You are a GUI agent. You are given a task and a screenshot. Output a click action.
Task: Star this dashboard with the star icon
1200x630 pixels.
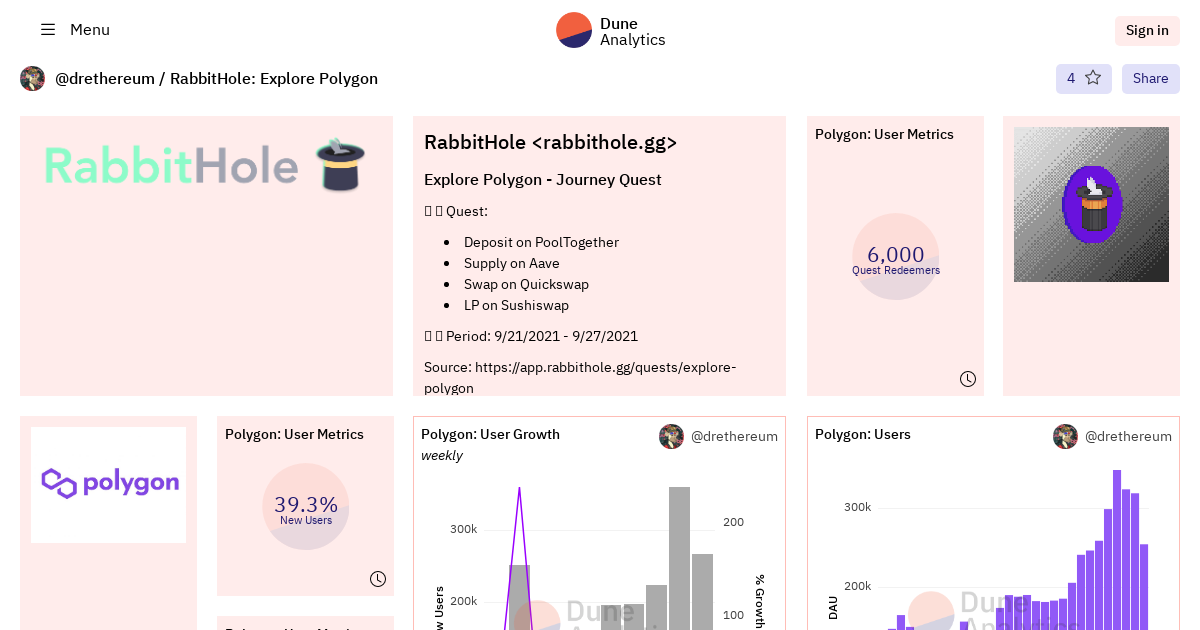coord(1093,78)
